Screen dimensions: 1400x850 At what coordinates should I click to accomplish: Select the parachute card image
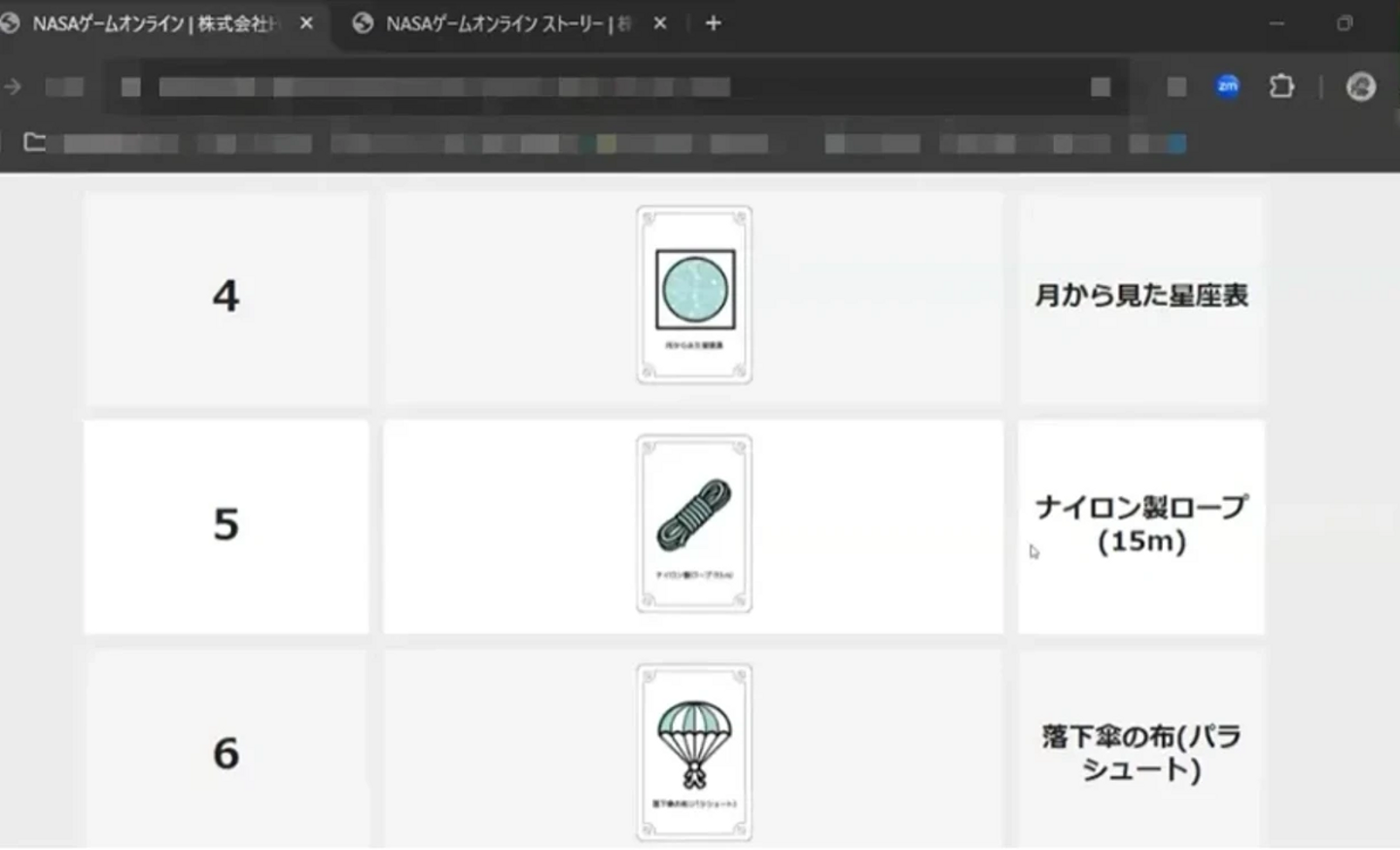(x=694, y=752)
